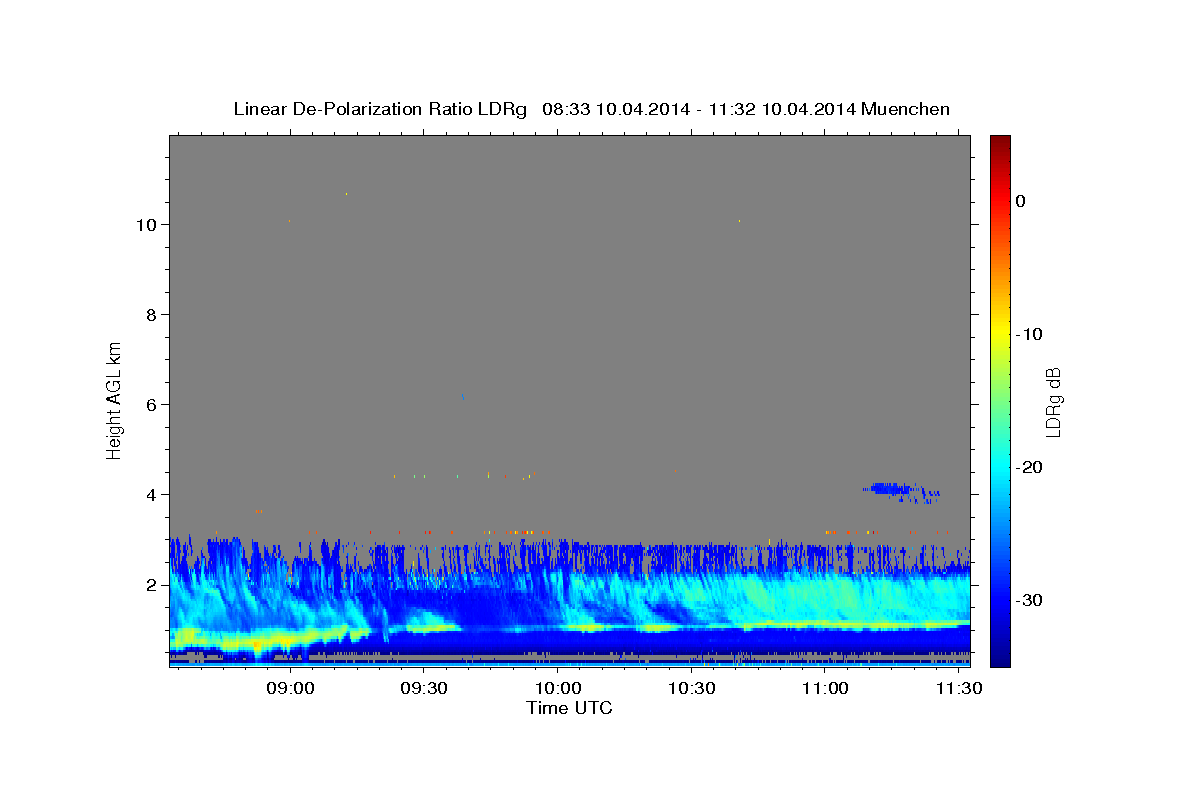This screenshot has height=800, width=1200.
Task: Click the height tick label 2
Action: (152, 585)
